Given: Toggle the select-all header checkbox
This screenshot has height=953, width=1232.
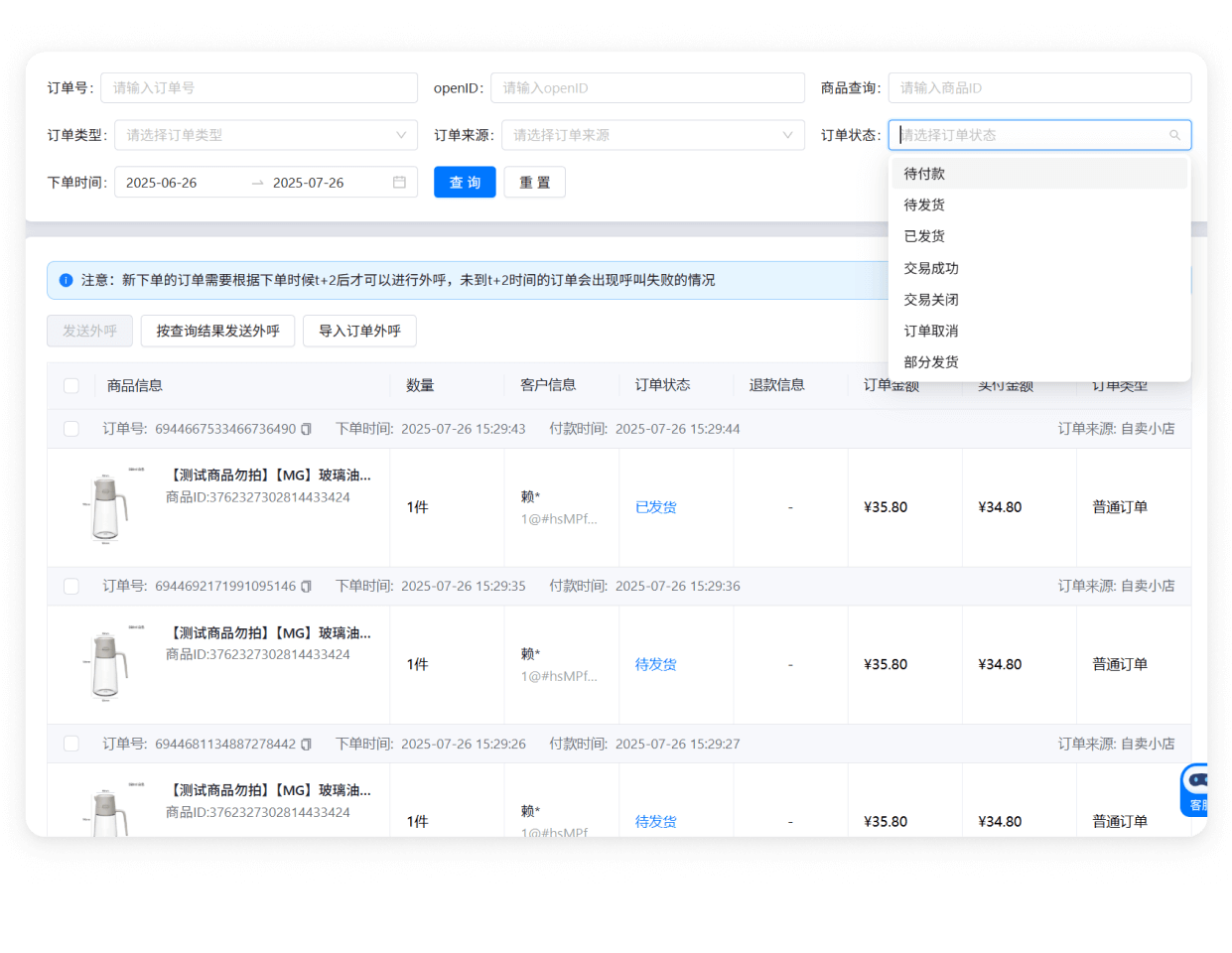Looking at the screenshot, I should (x=71, y=385).
